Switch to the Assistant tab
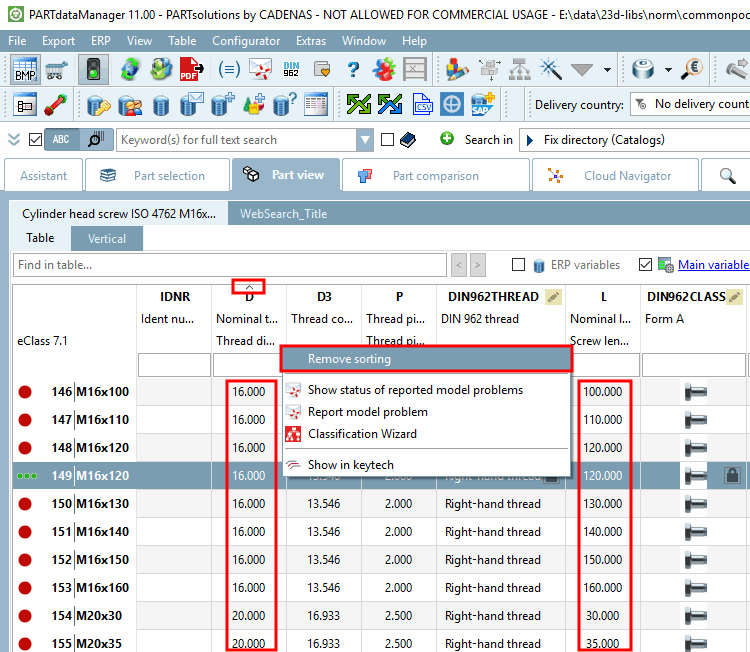The height and width of the screenshot is (652, 750). tap(44, 176)
